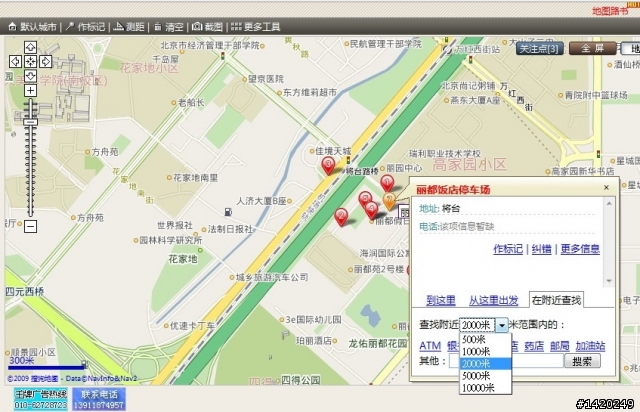Open the 截图 screenshot tool

click(x=207, y=27)
